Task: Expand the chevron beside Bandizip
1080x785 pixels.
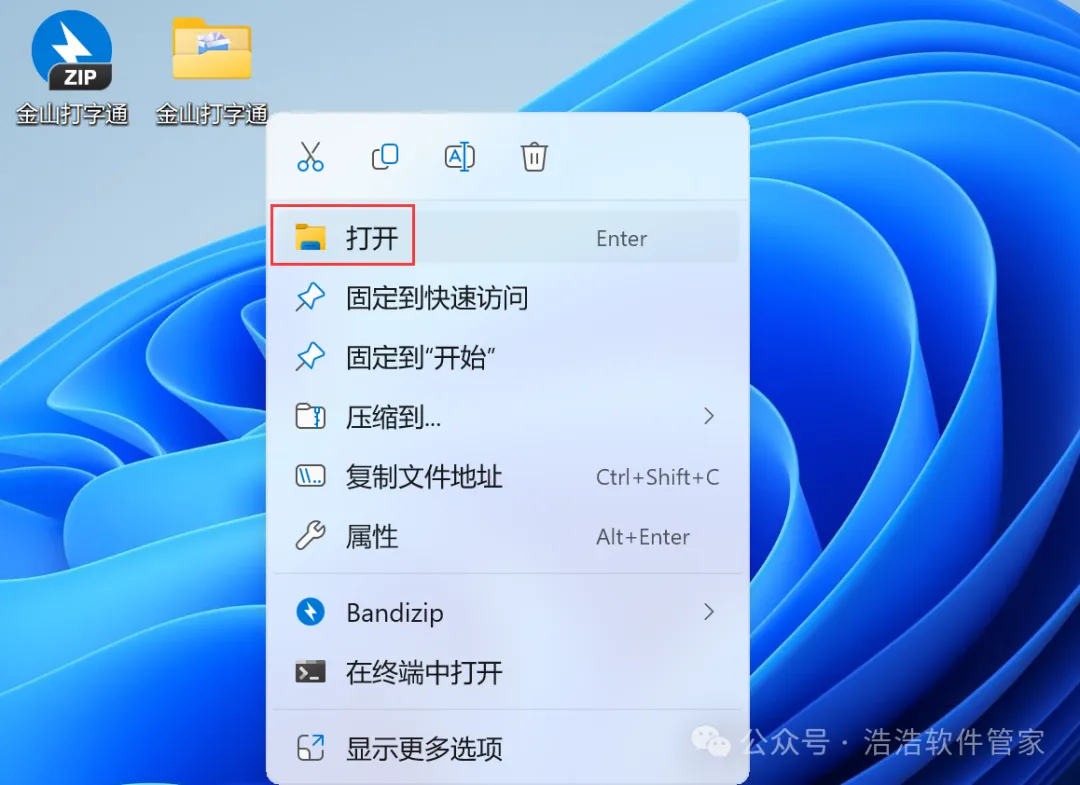Action: [709, 611]
